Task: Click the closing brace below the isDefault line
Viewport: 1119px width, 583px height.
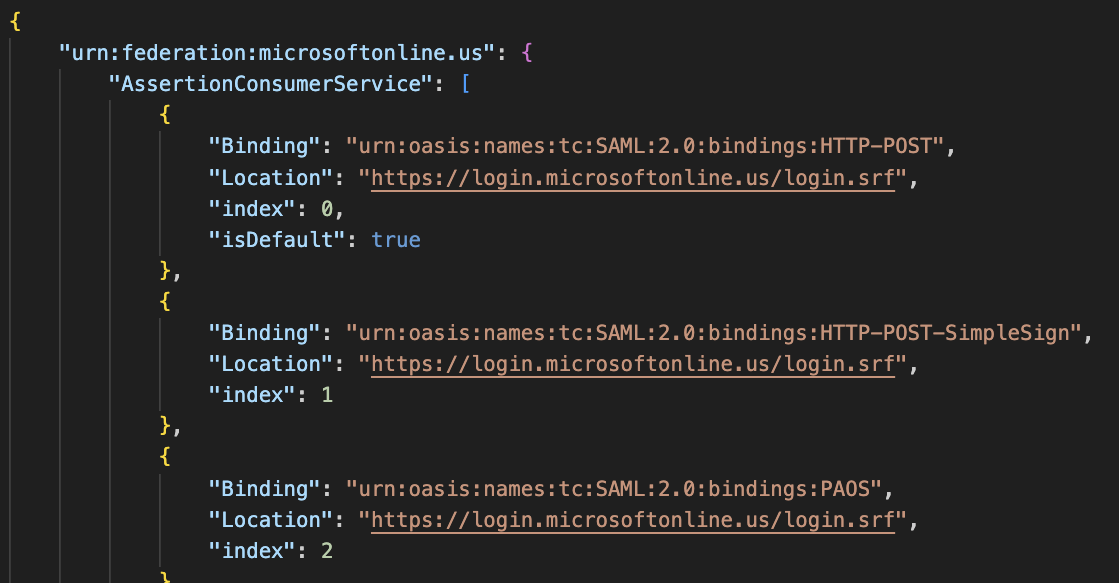Action: pyautogui.click(x=165, y=271)
